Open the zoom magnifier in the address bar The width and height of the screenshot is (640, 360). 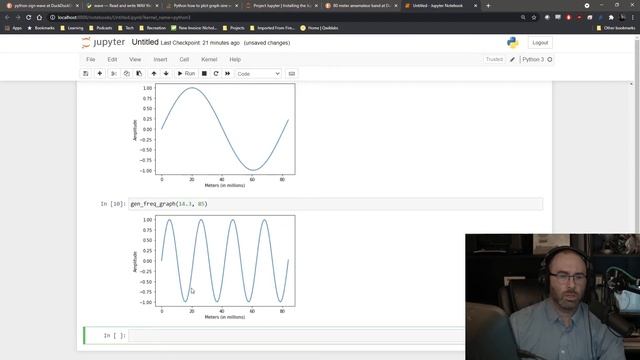click(x=523, y=18)
